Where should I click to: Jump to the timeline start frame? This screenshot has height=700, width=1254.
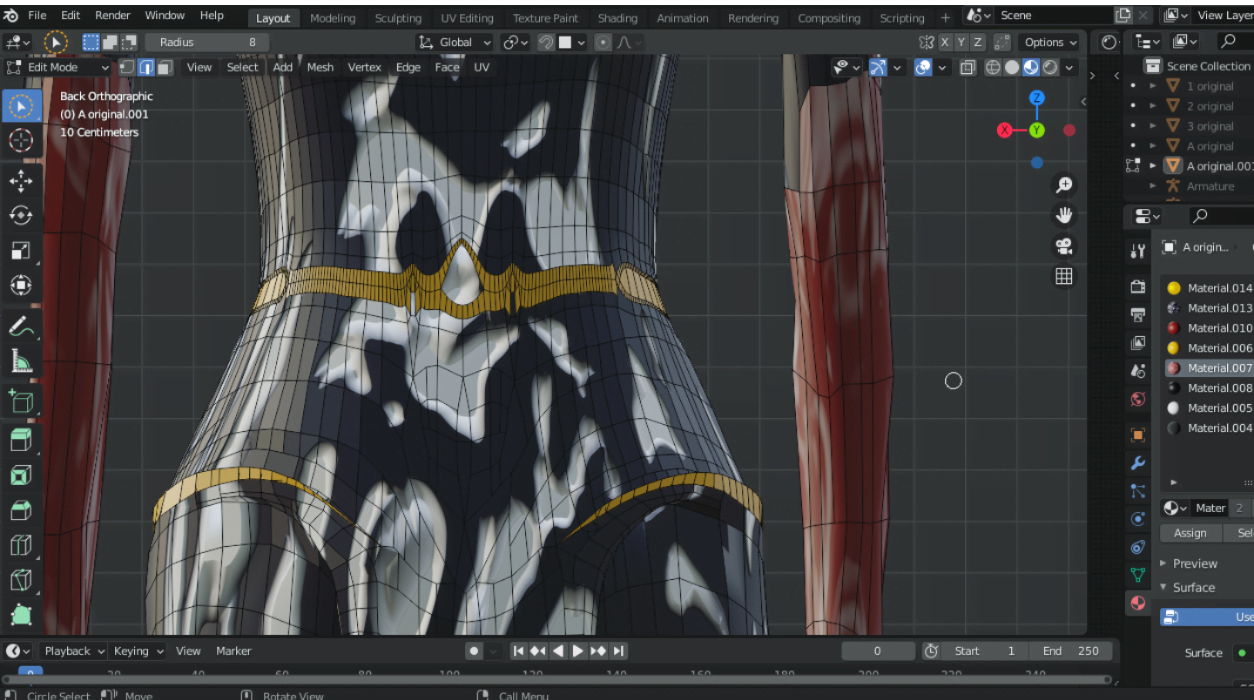point(518,651)
